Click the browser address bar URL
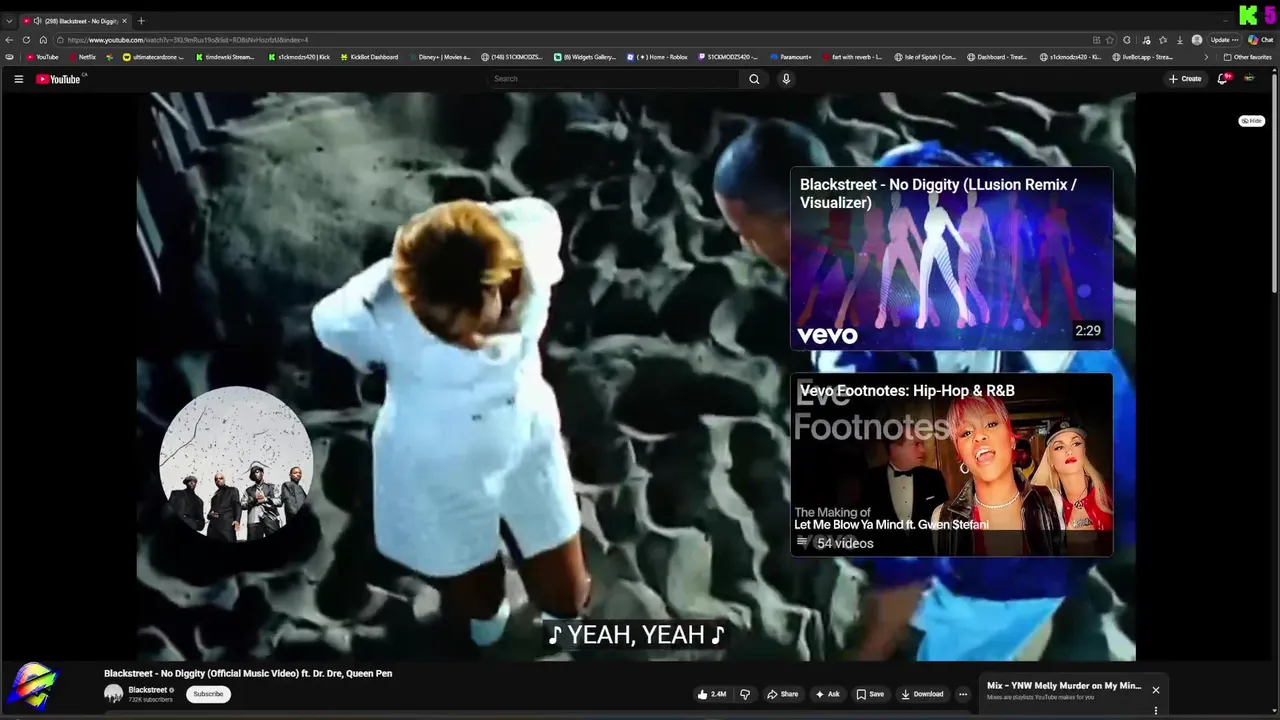The height and width of the screenshot is (720, 1280). (188, 40)
